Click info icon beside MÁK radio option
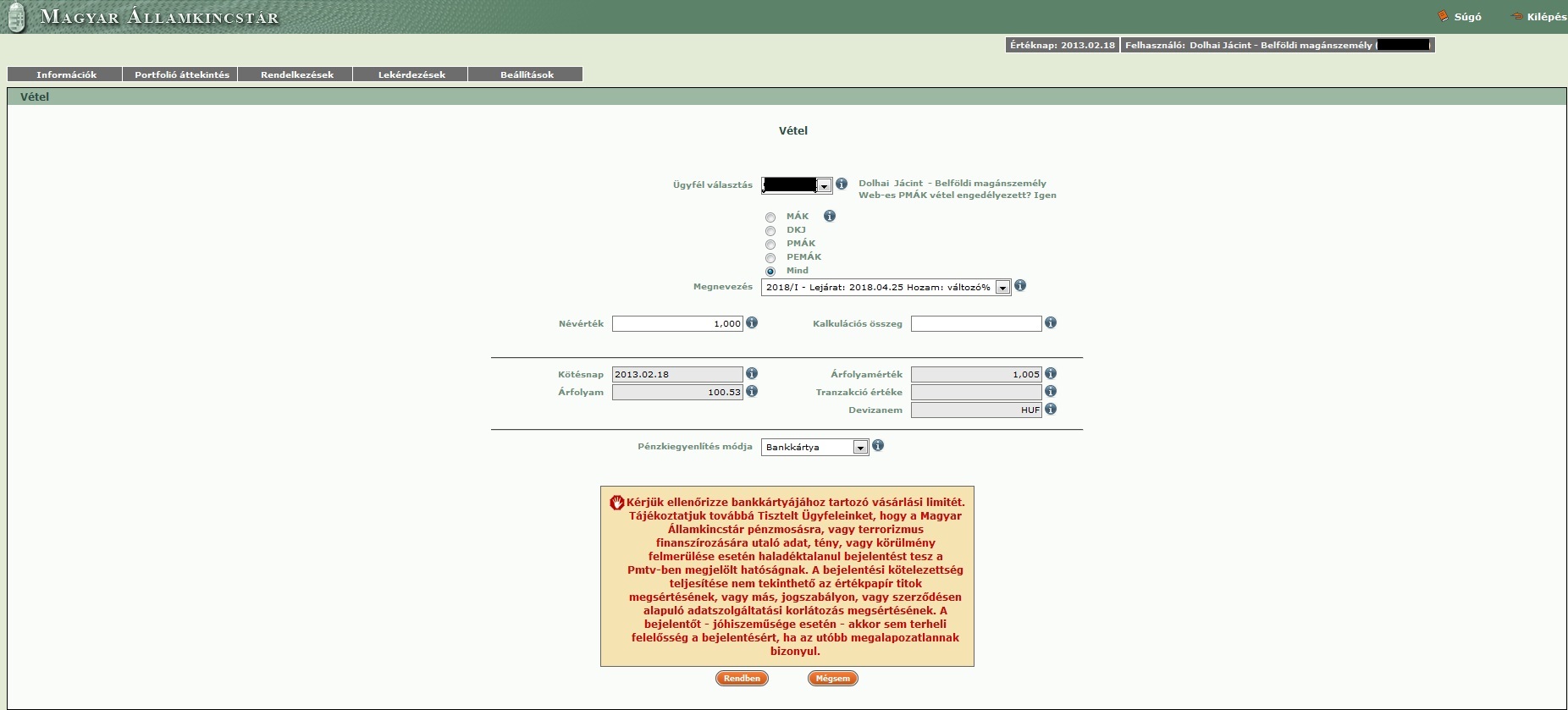 830,216
